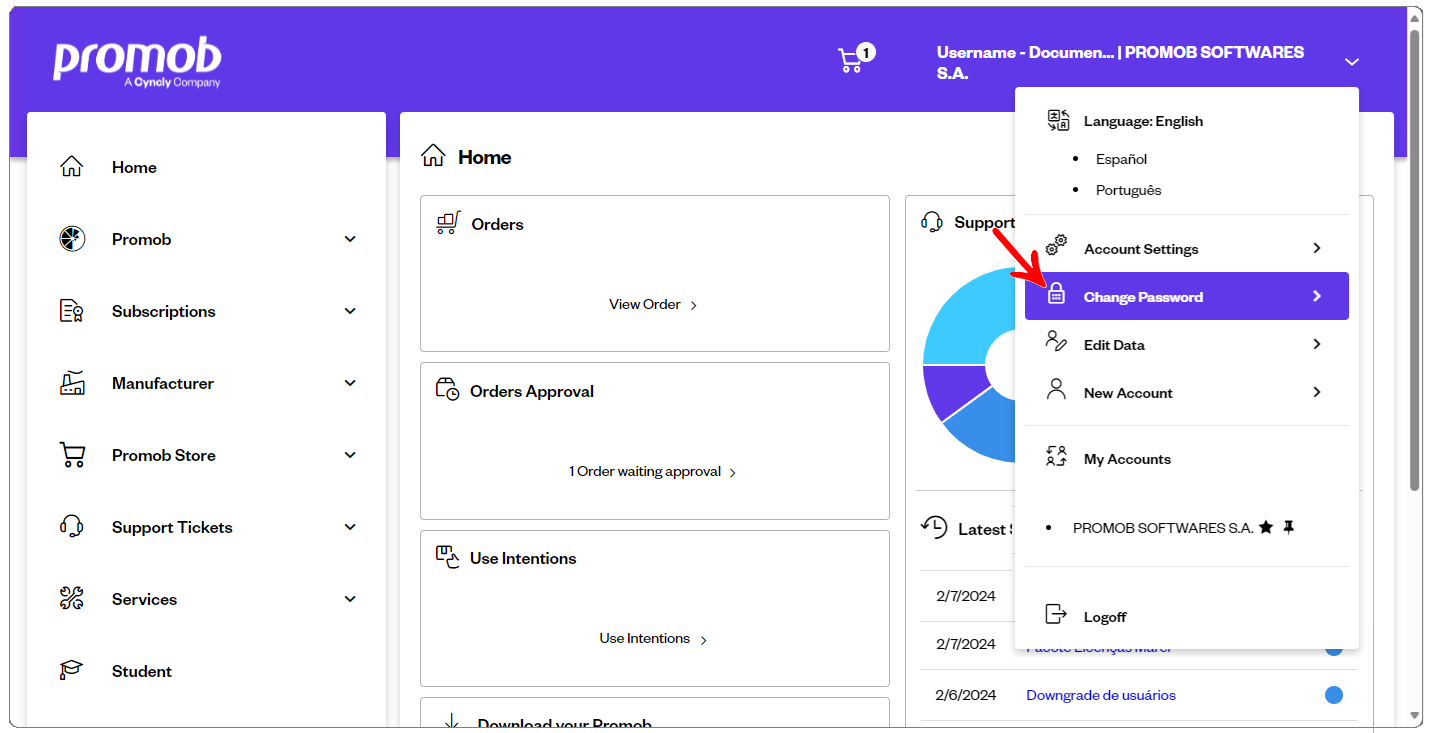Click the Orders card cart icon
The height and width of the screenshot is (733, 1431).
click(448, 223)
